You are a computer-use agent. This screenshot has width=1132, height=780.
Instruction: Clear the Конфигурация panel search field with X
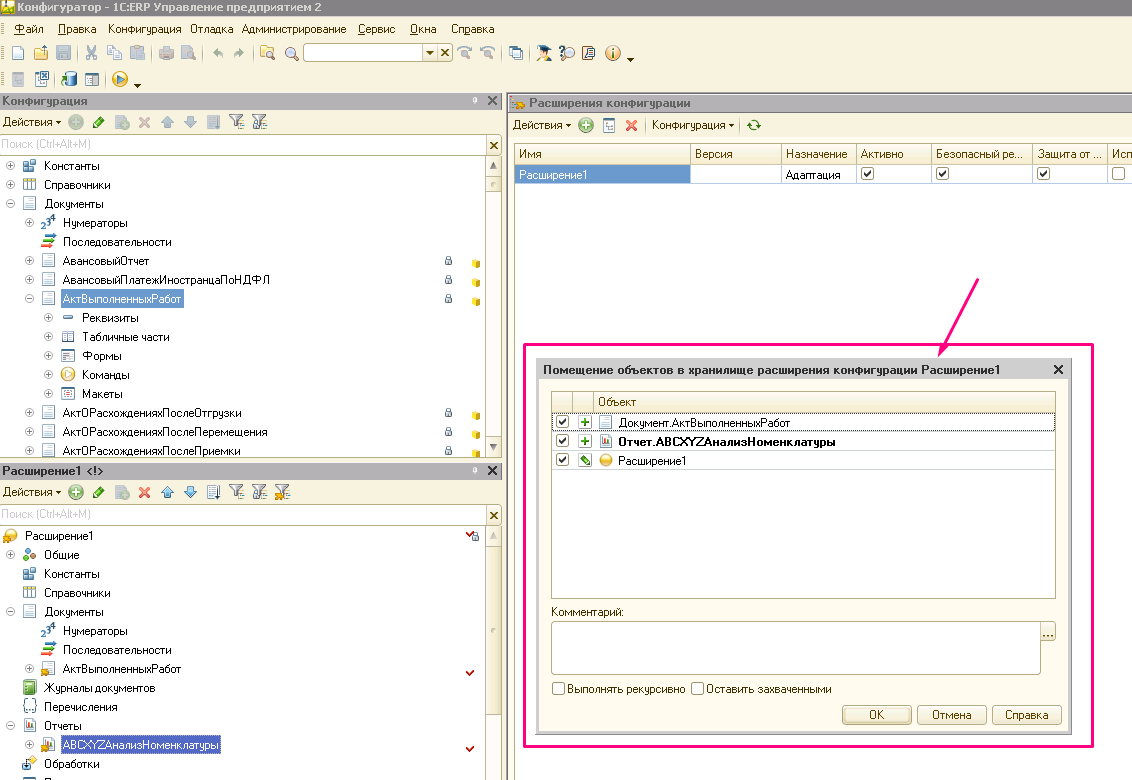click(494, 145)
